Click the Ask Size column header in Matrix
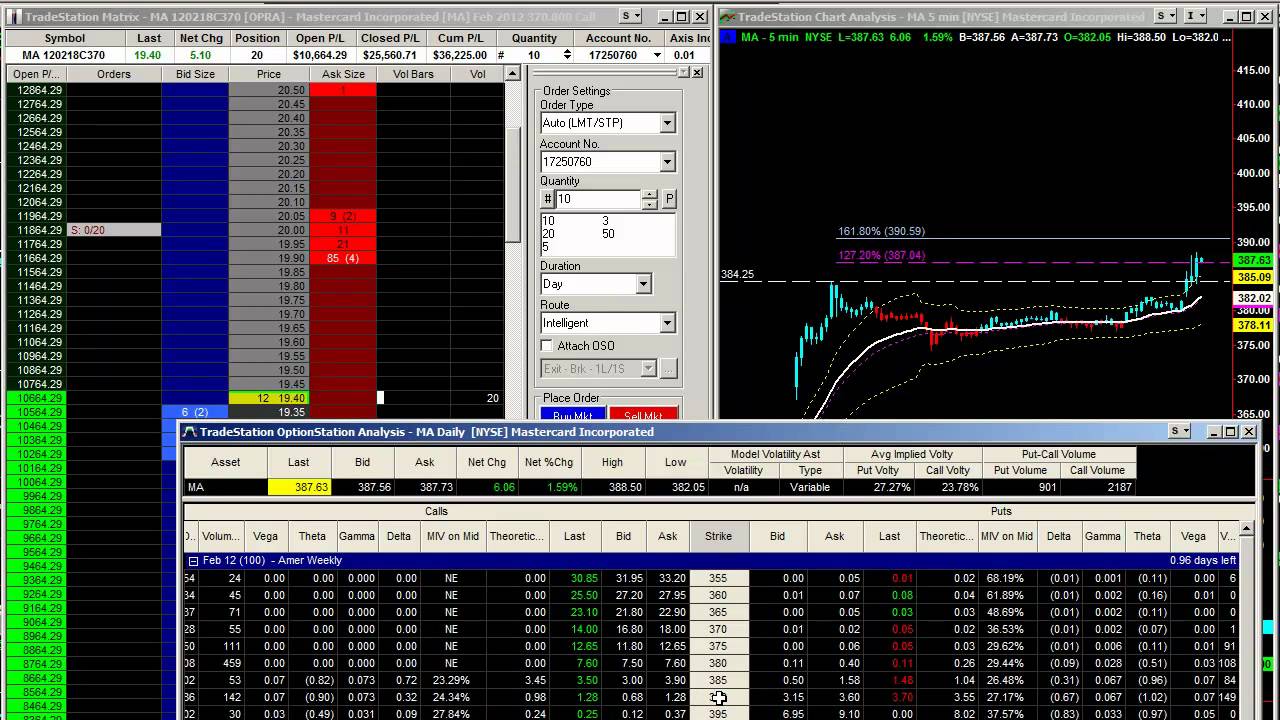The height and width of the screenshot is (720, 1280). (x=343, y=74)
